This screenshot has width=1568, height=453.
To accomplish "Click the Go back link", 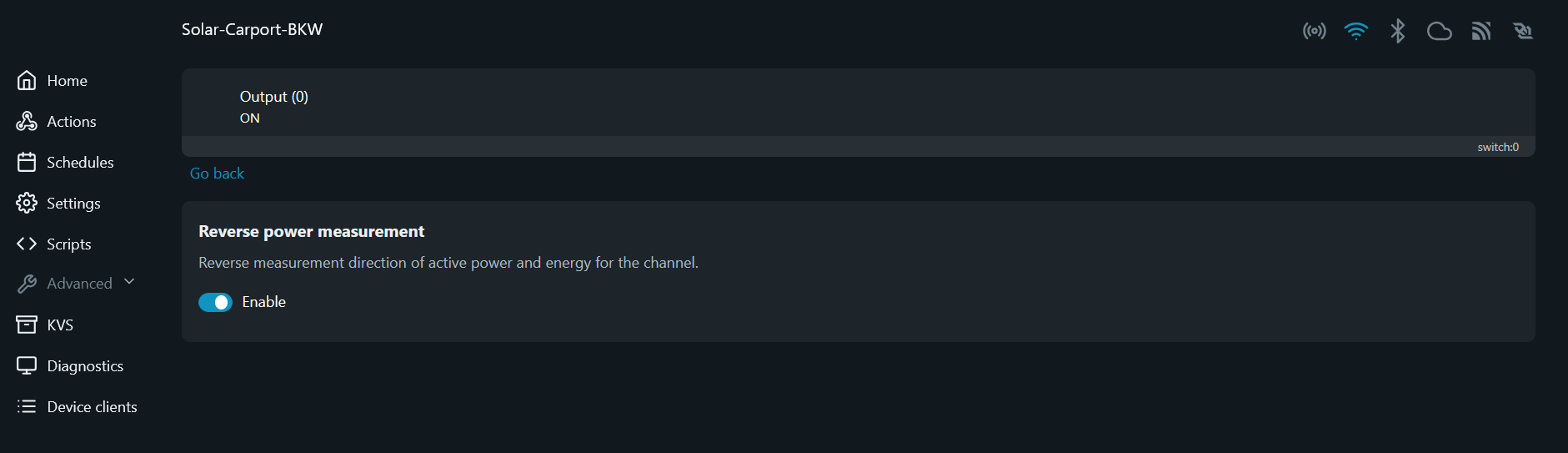I will coord(217,174).
